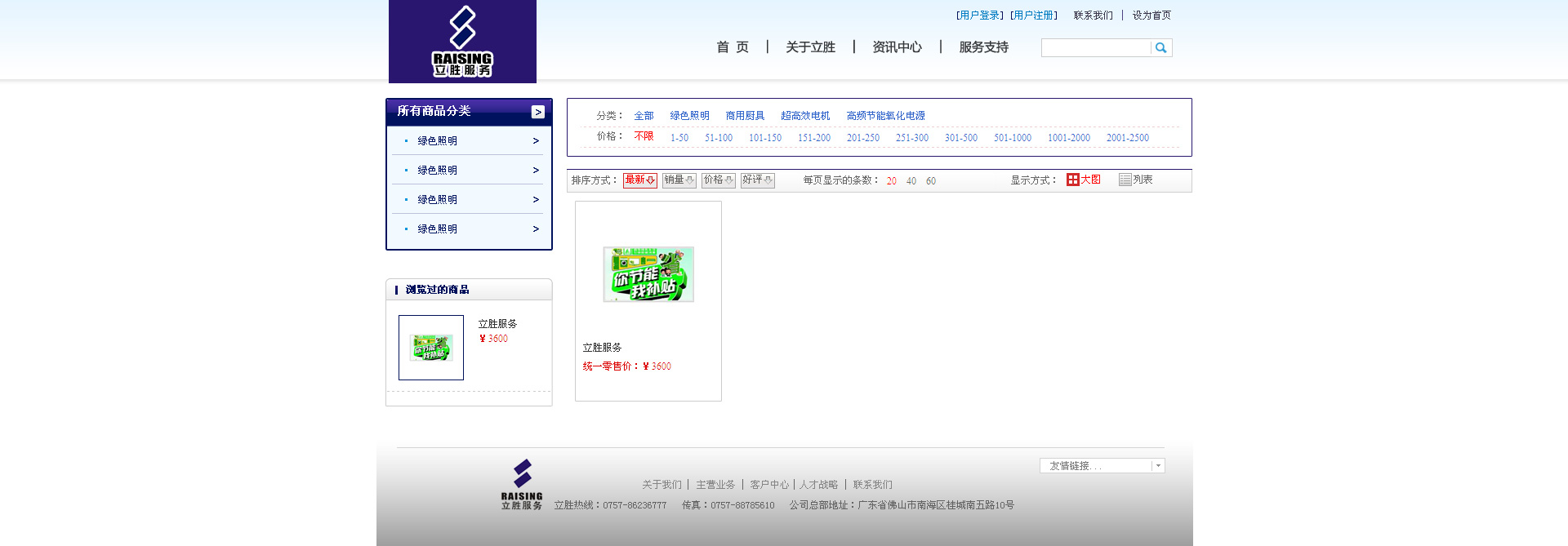The width and height of the screenshot is (1568, 546).
Task: Select price range 101-150
Action: pyautogui.click(x=765, y=138)
